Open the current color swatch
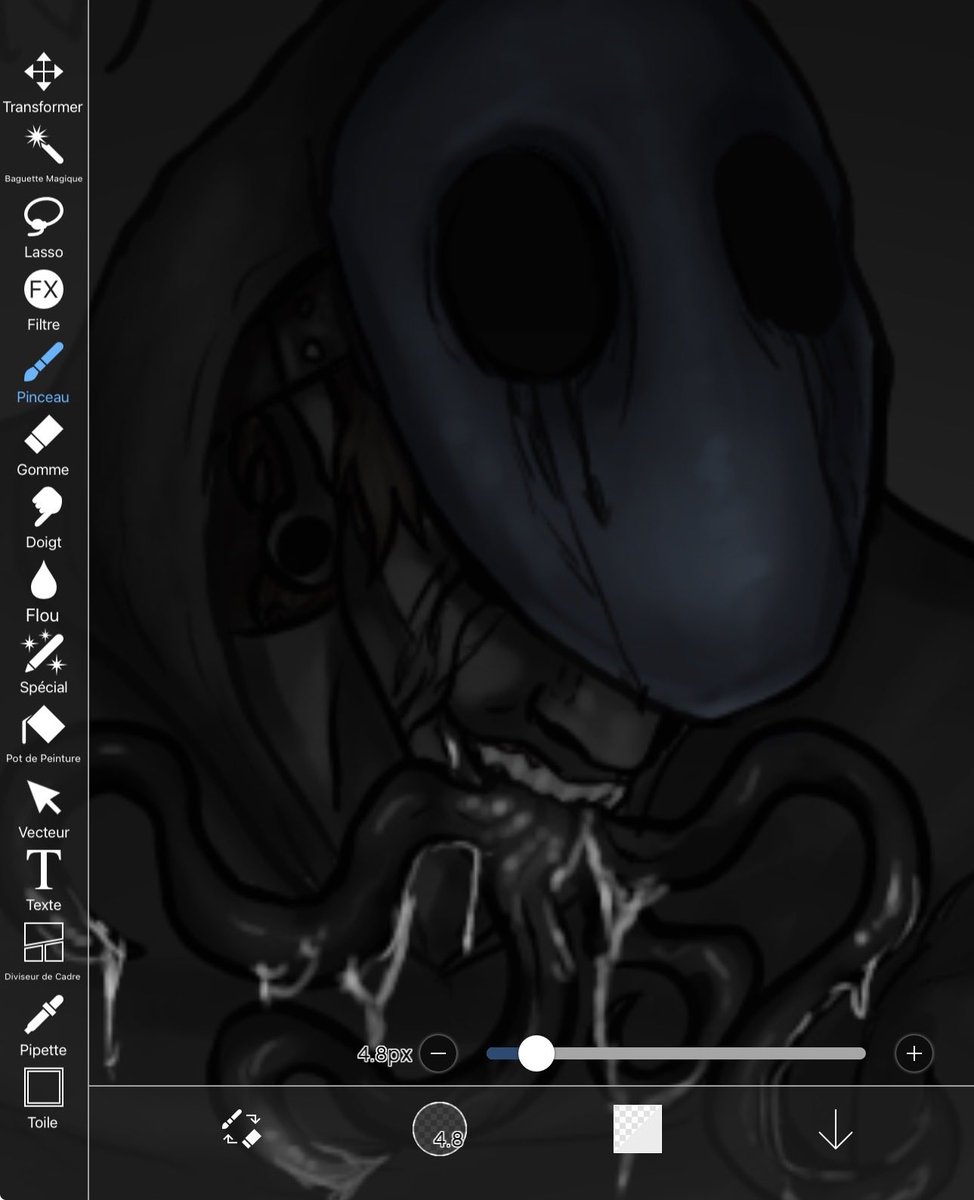This screenshot has height=1200, width=974. point(638,1129)
